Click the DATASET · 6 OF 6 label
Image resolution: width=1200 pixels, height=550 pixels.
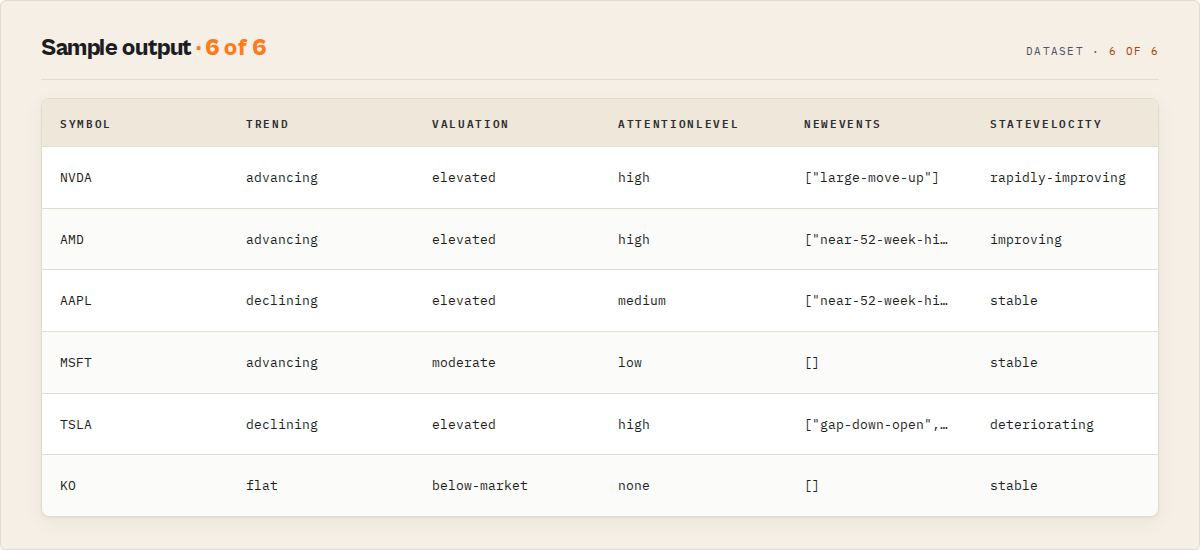pos(1092,51)
